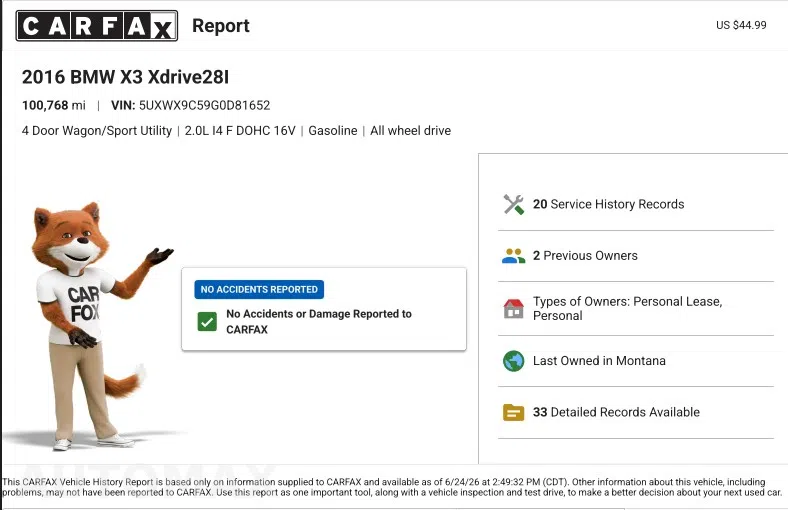Click the CARFAX Vehicle History Report disclaimer

(393, 487)
